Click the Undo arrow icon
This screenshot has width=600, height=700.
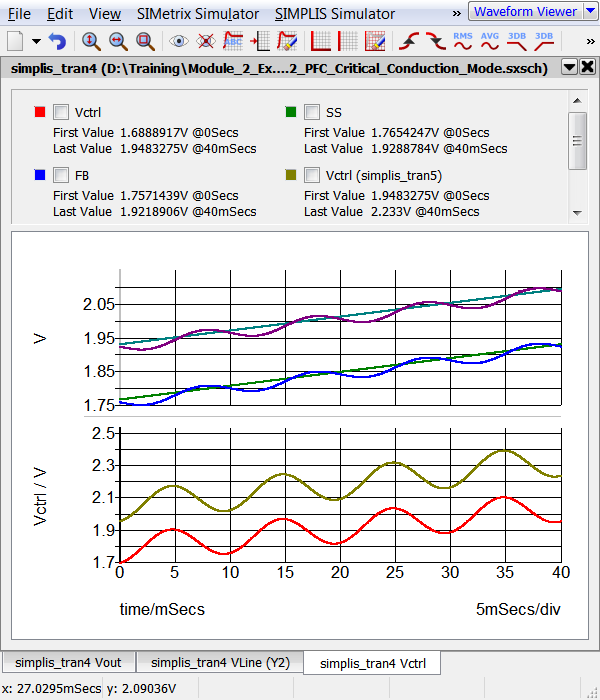click(x=57, y=41)
